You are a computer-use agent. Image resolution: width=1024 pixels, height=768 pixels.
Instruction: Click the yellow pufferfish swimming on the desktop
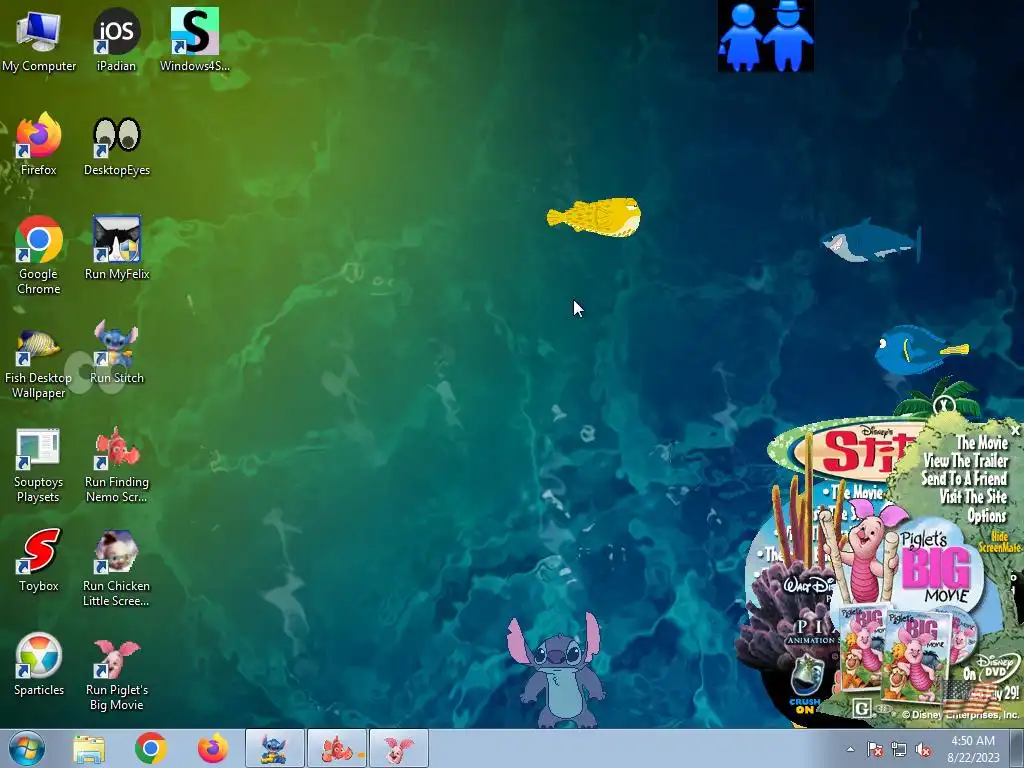pyautogui.click(x=594, y=217)
